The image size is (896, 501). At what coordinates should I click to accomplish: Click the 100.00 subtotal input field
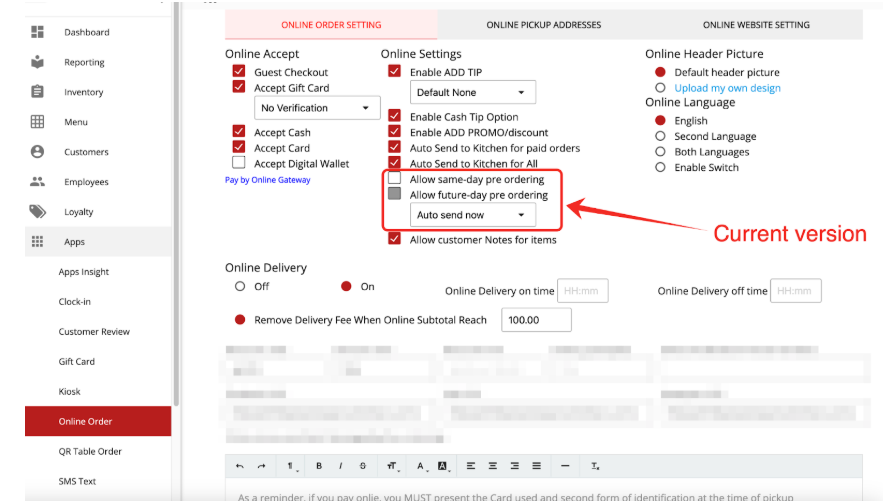point(536,320)
